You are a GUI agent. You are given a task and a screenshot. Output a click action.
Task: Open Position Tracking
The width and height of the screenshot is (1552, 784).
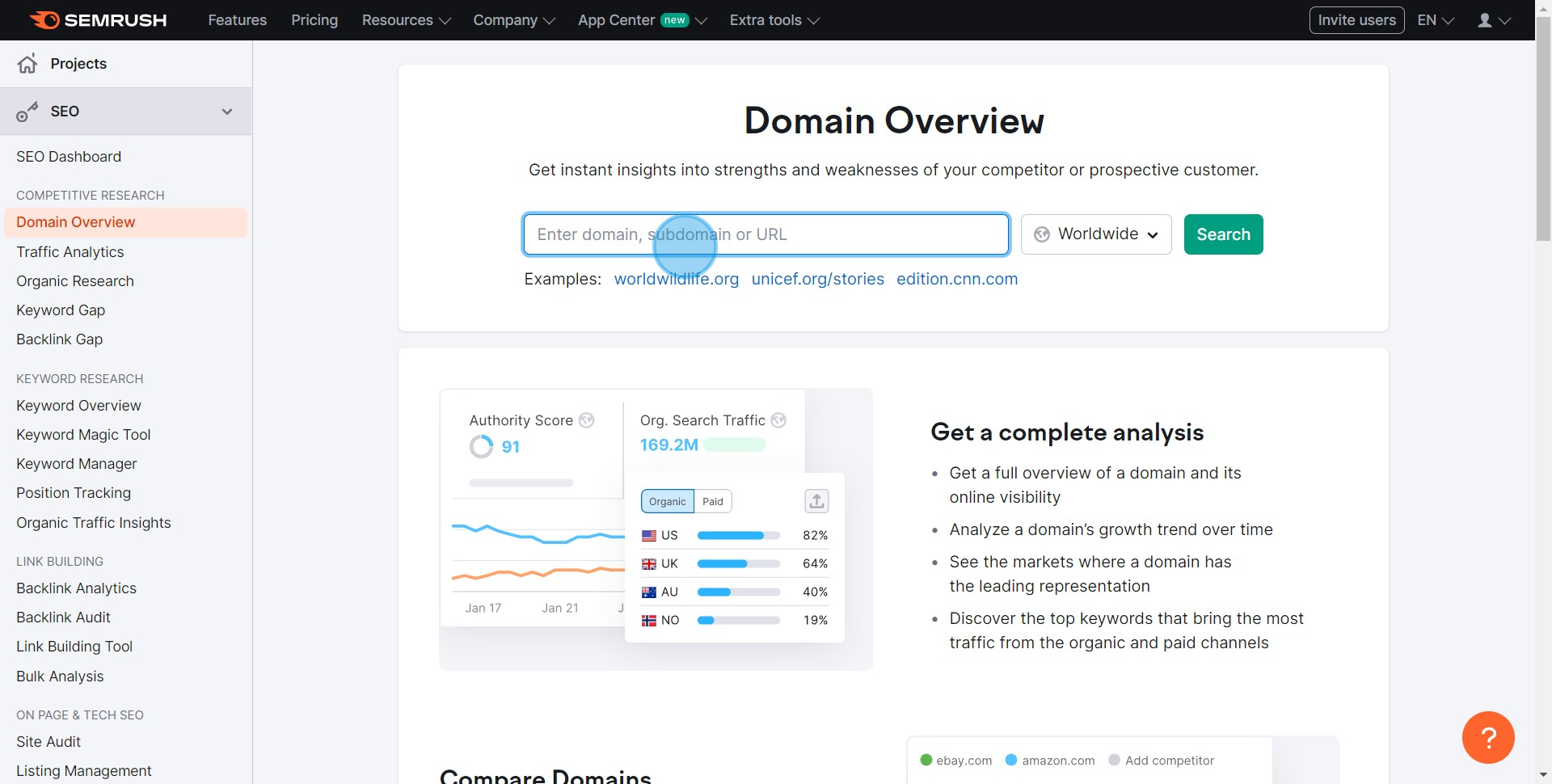pyautogui.click(x=74, y=493)
